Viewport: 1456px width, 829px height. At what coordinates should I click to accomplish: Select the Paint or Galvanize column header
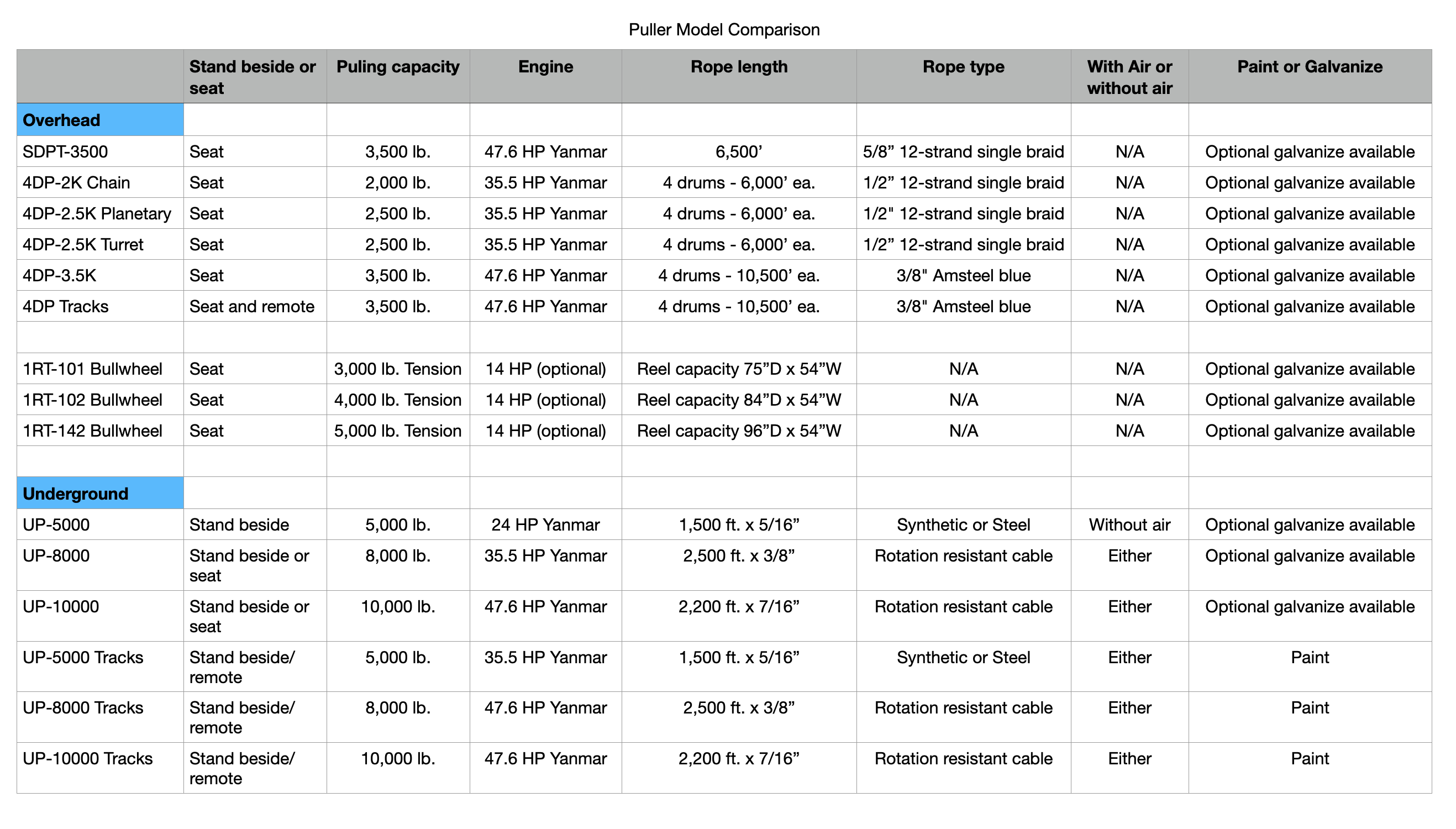click(x=1309, y=67)
